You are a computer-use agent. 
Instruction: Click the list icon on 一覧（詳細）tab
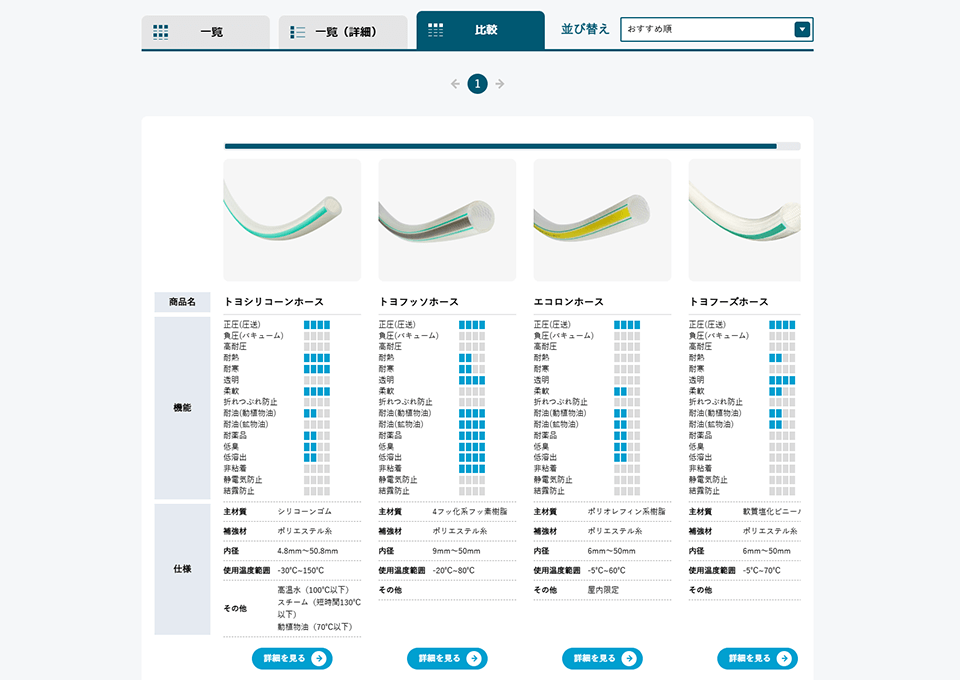(298, 32)
